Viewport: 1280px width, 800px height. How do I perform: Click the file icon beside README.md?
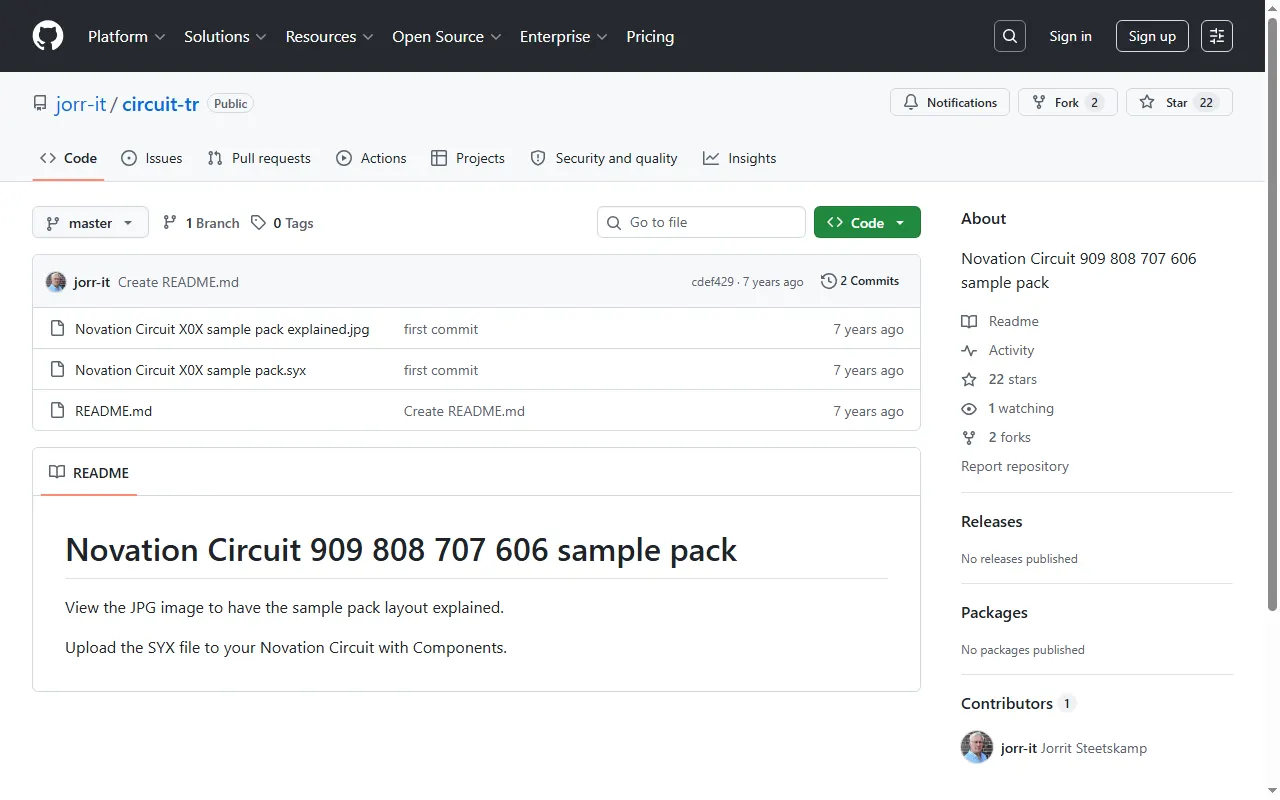pos(57,411)
